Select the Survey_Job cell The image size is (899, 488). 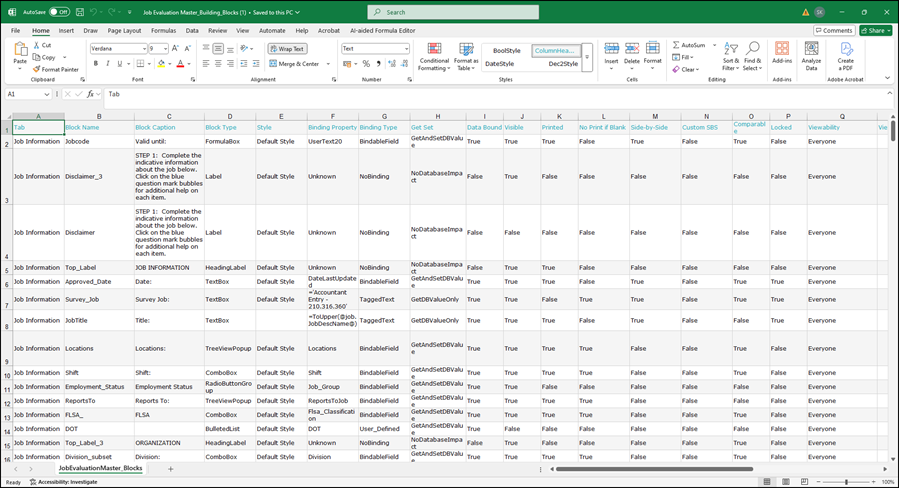click(x=99, y=299)
